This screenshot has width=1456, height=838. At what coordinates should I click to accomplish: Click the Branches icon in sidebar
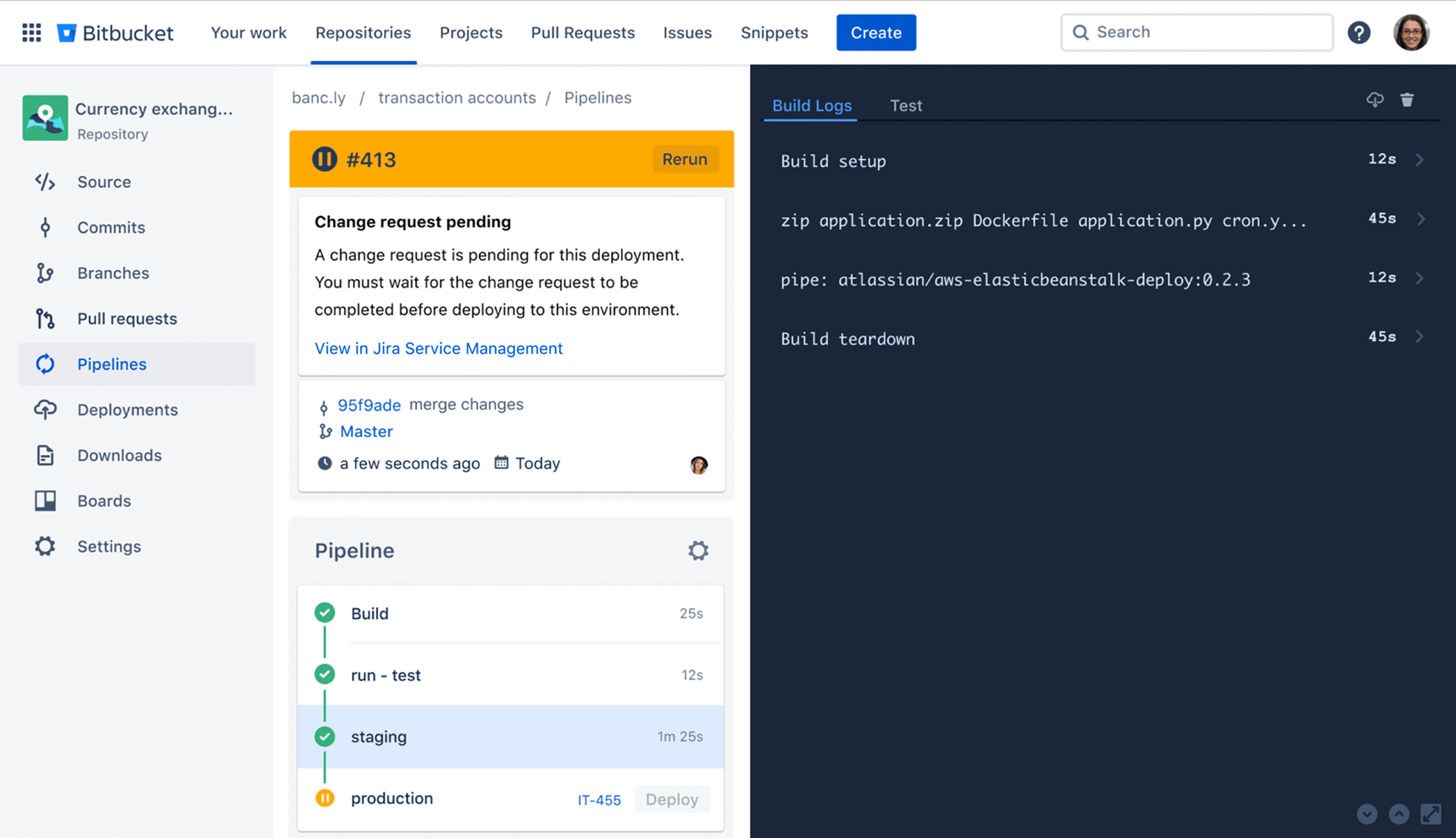(44, 272)
